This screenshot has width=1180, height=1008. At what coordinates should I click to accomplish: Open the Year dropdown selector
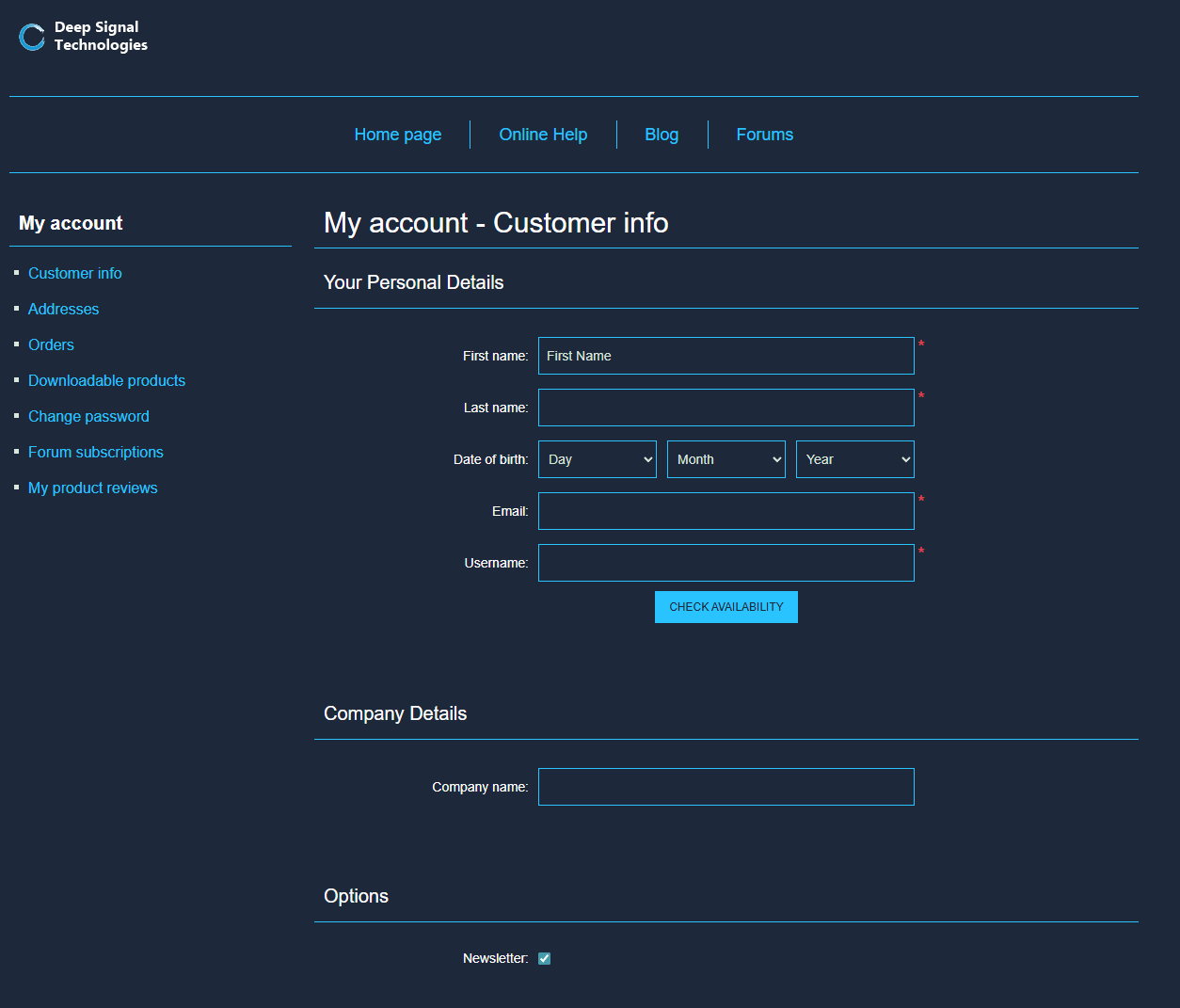click(854, 459)
